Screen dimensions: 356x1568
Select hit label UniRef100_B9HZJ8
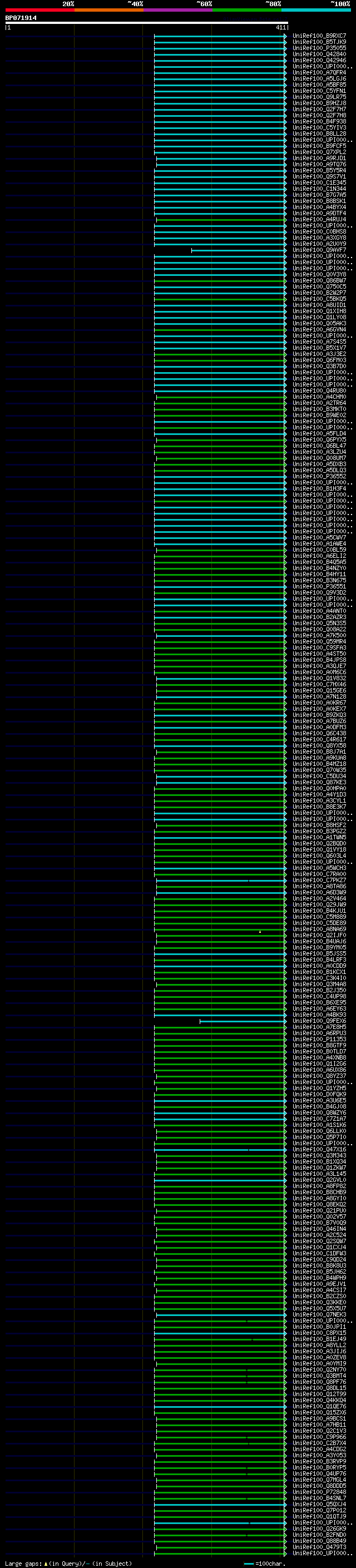point(319,103)
